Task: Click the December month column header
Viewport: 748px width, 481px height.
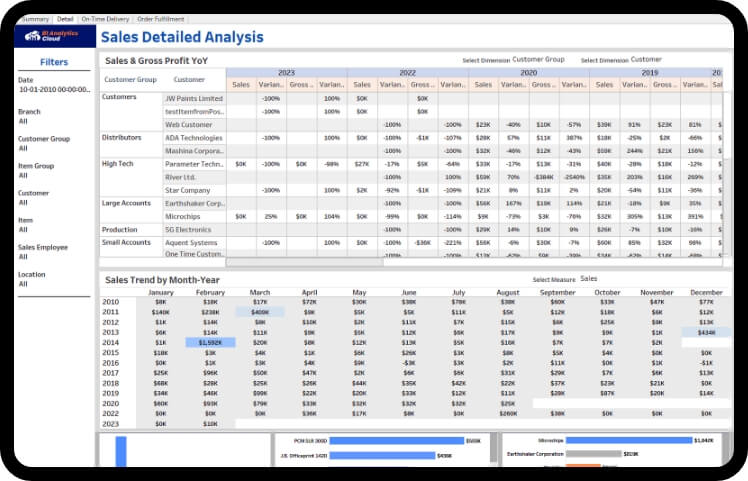Action: tap(706, 292)
